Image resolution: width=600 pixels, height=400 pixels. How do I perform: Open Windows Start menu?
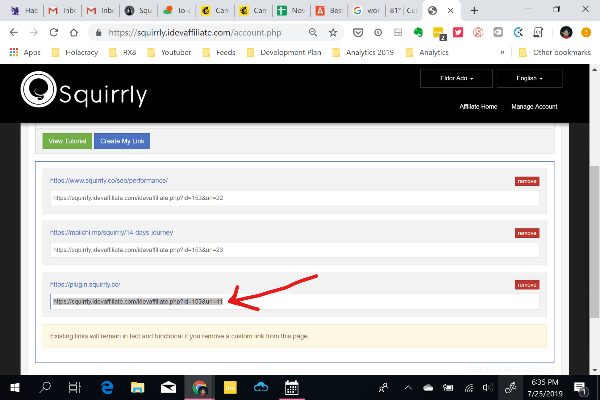15,388
